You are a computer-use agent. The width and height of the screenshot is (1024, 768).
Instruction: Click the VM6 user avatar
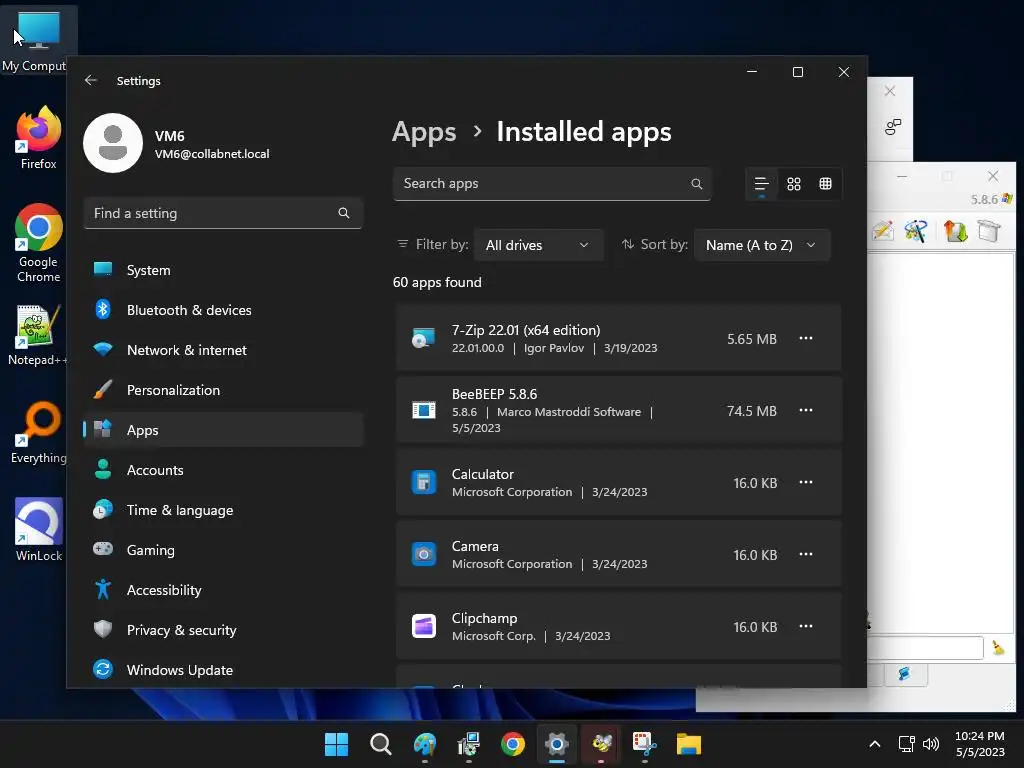pos(113,143)
